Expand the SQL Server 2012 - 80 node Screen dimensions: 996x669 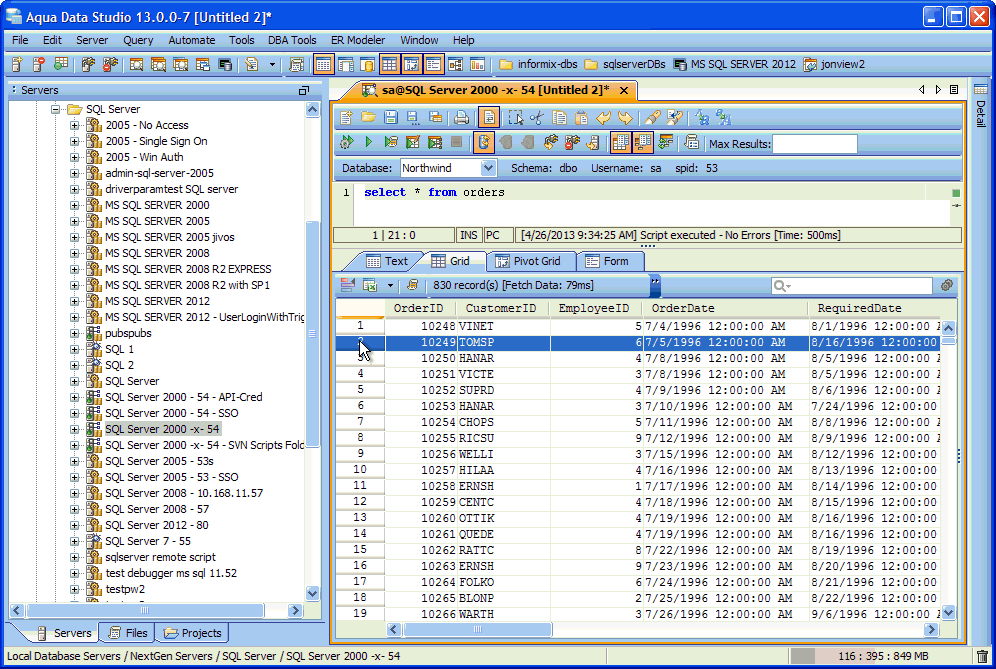tap(74, 525)
